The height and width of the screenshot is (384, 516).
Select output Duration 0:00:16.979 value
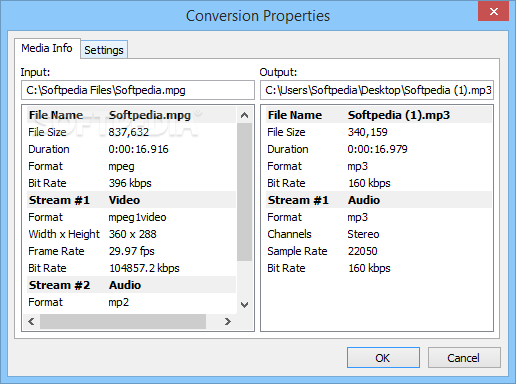pyautogui.click(x=377, y=149)
